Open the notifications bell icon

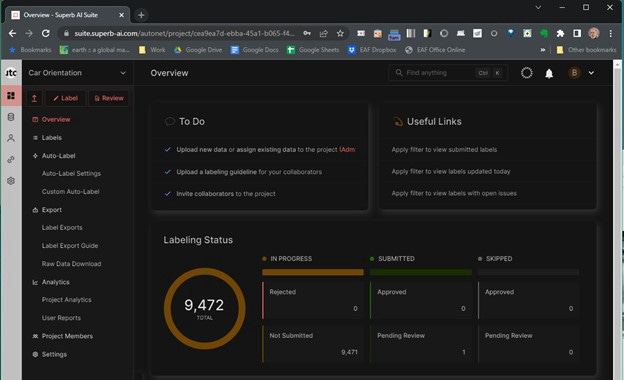[x=549, y=73]
